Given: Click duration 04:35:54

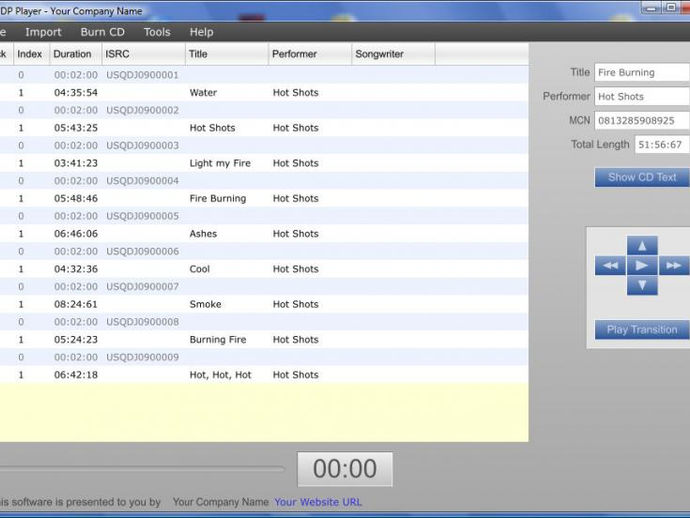Looking at the screenshot, I should [x=76, y=93].
